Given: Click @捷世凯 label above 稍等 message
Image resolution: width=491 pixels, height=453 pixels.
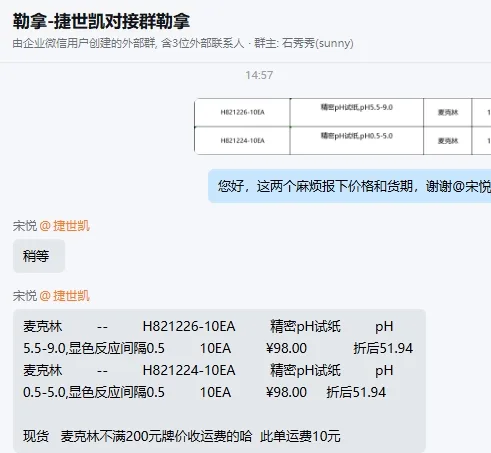Looking at the screenshot, I should click(x=65, y=226).
